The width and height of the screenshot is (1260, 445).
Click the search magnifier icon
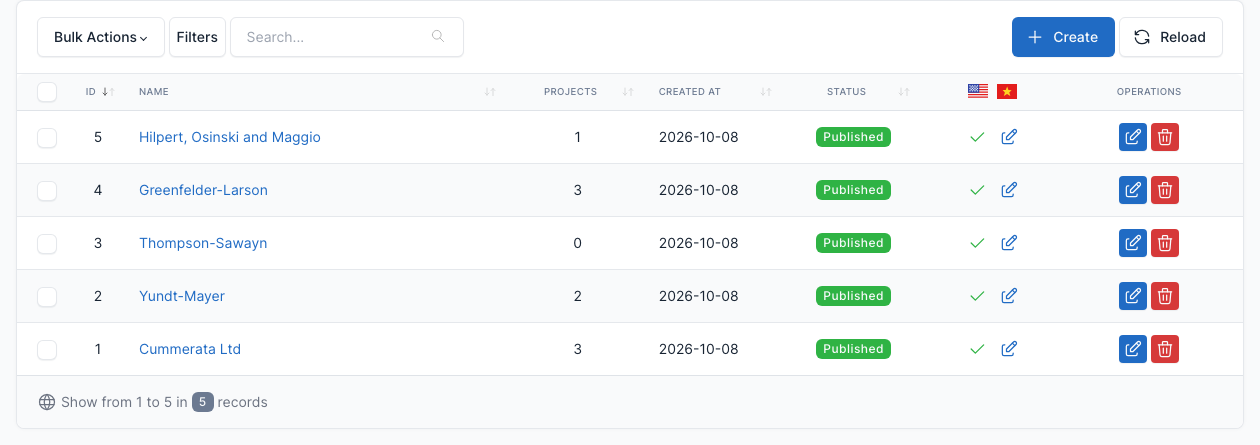(438, 36)
